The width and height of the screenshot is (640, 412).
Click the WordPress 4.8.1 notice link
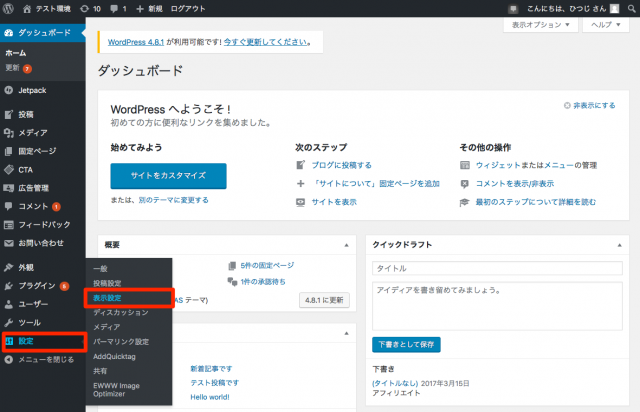coord(136,42)
